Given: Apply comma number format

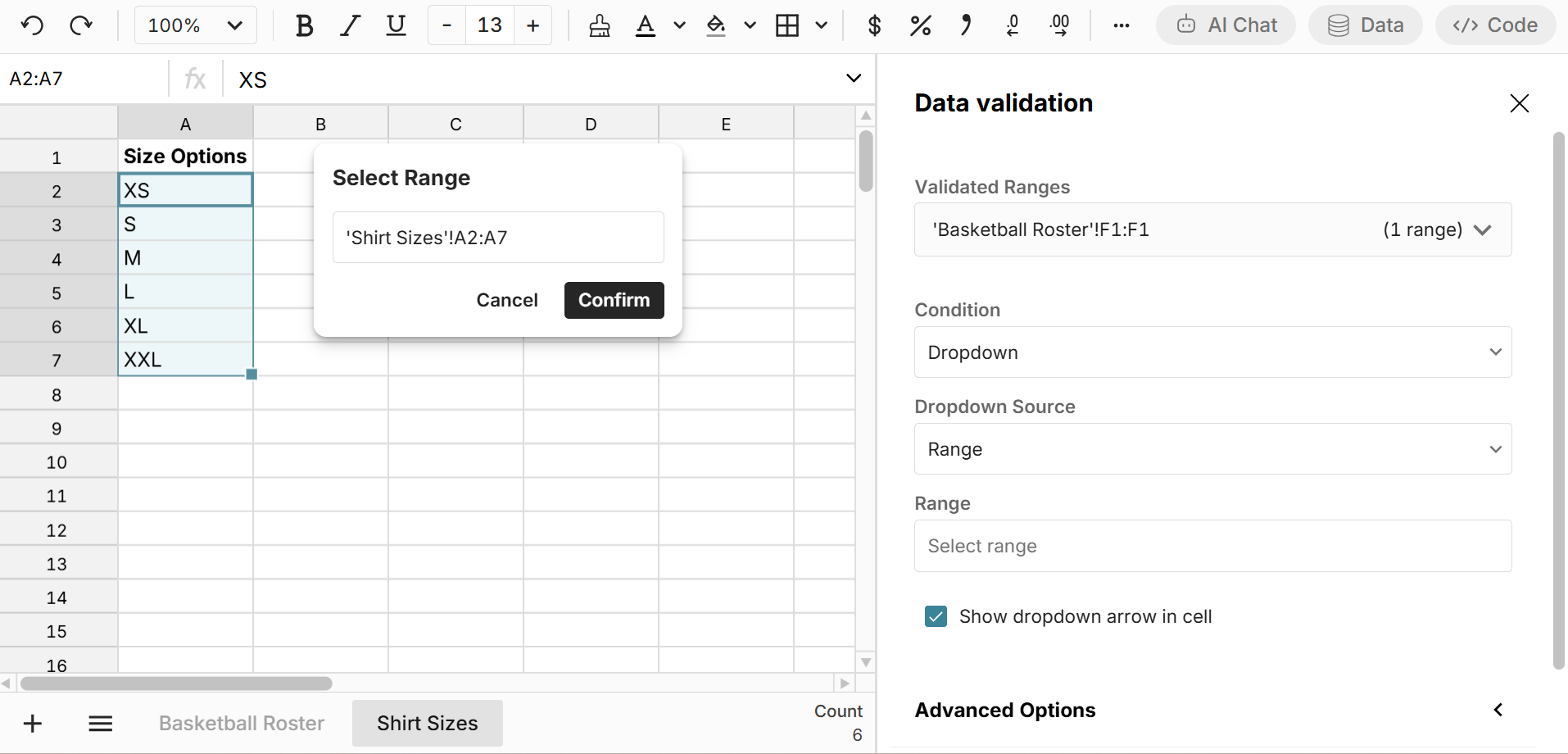Looking at the screenshot, I should pyautogui.click(x=965, y=25).
